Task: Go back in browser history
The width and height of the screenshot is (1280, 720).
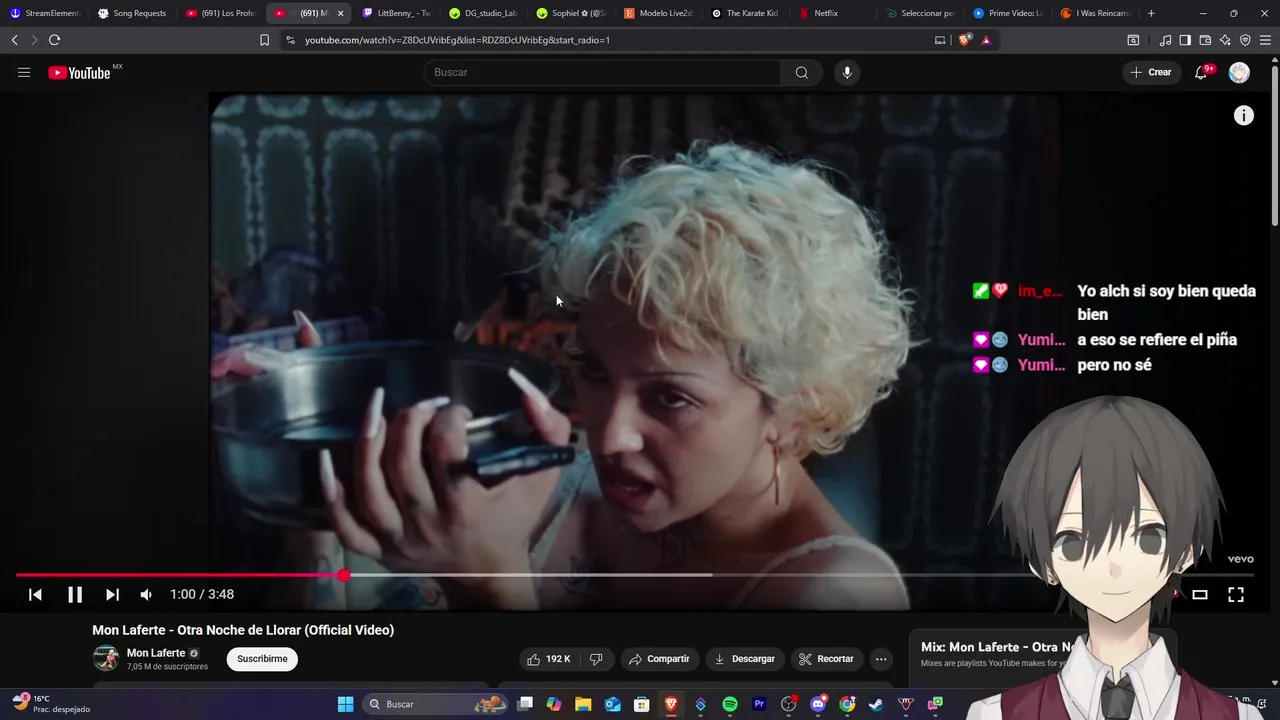Action: 14,40
